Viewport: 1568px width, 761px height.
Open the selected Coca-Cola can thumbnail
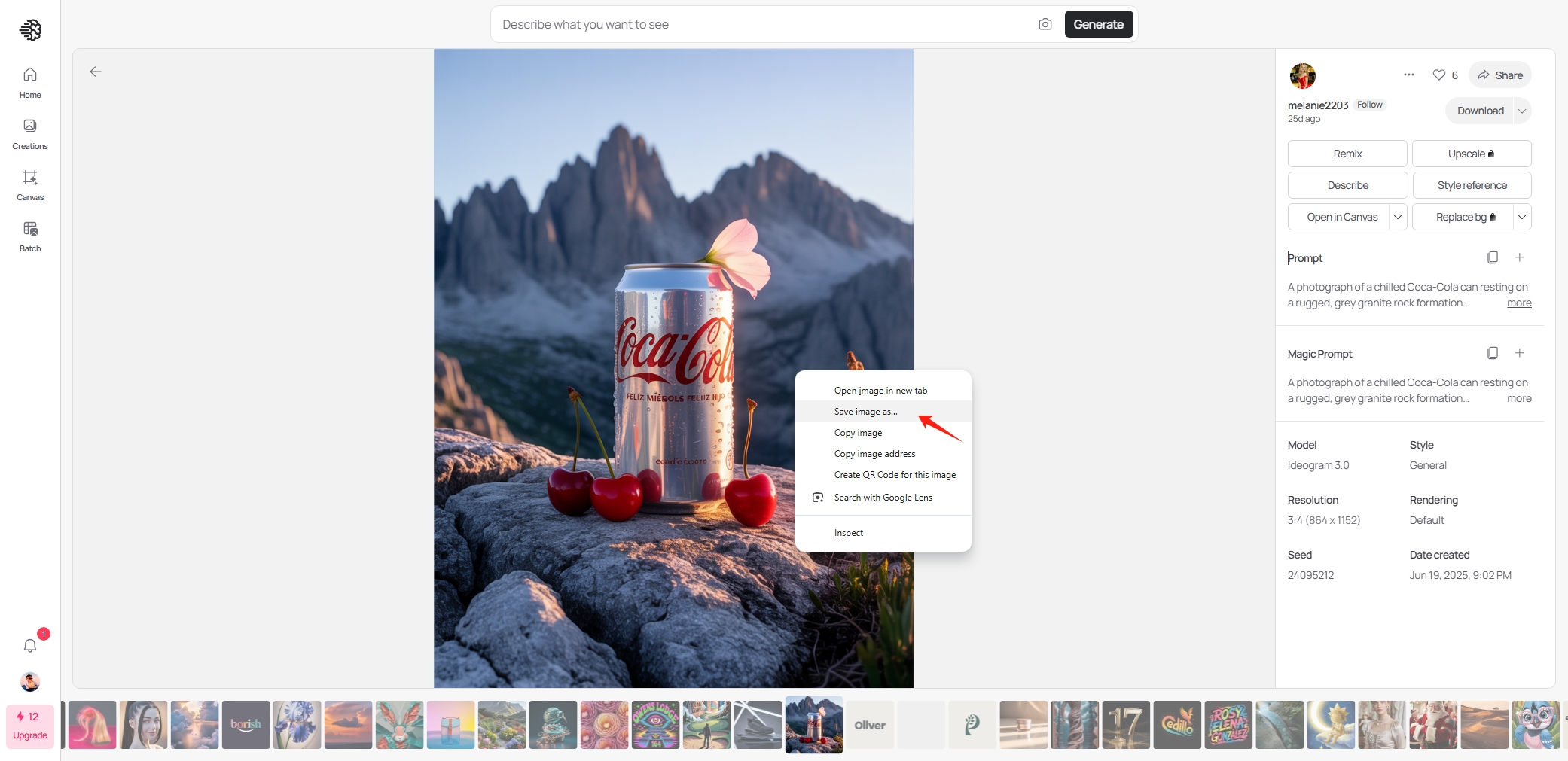[814, 724]
